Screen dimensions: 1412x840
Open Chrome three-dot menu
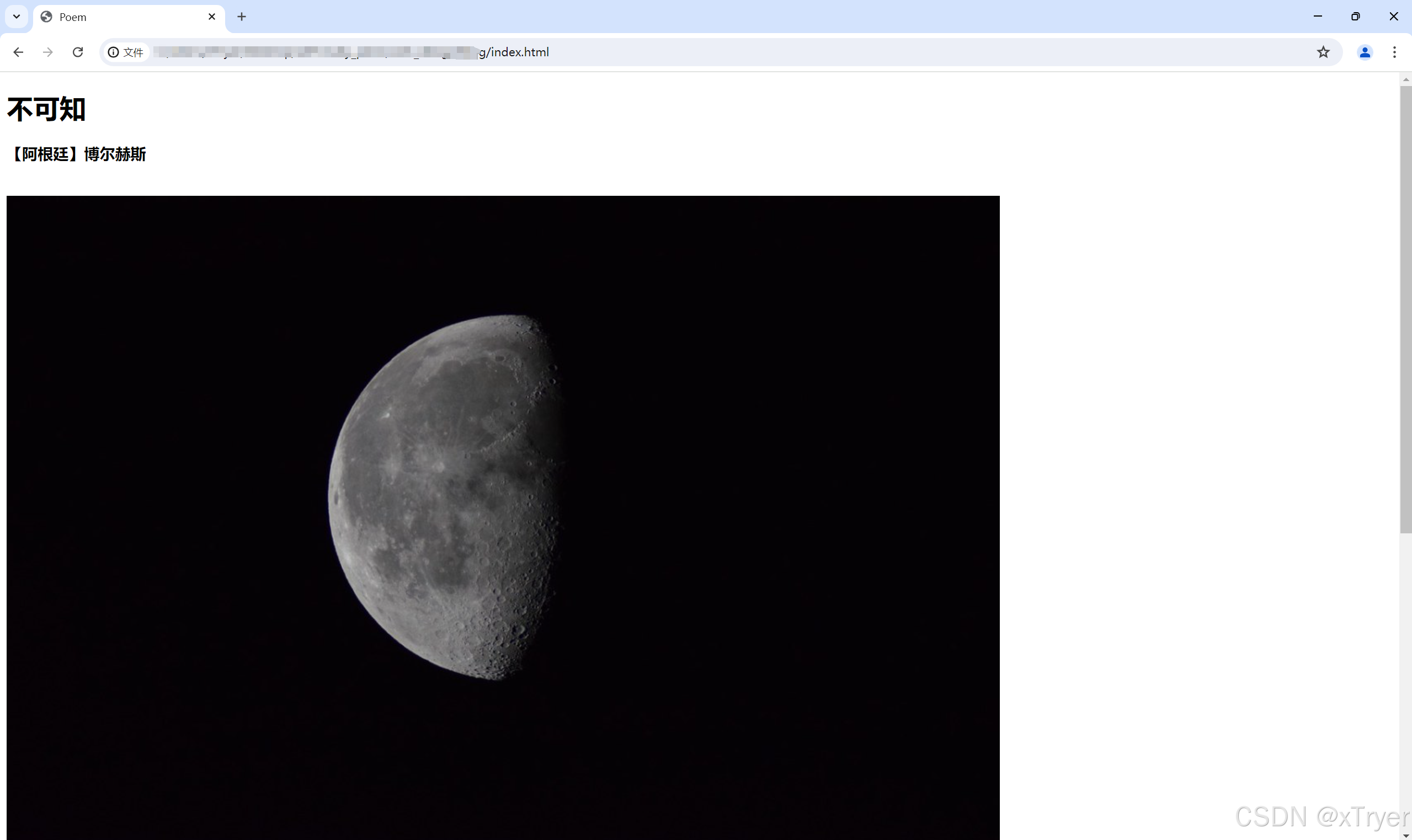point(1394,52)
